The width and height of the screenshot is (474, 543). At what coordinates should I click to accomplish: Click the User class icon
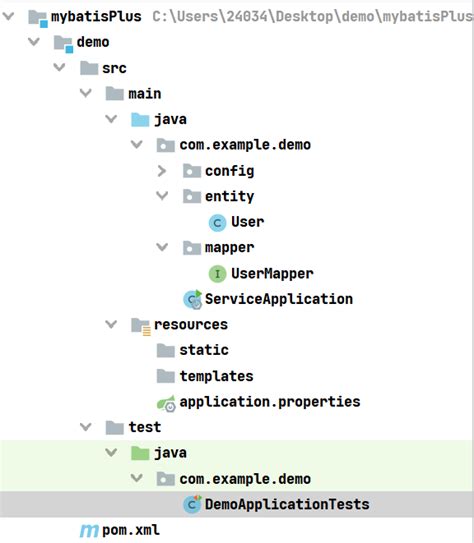[x=217, y=222]
